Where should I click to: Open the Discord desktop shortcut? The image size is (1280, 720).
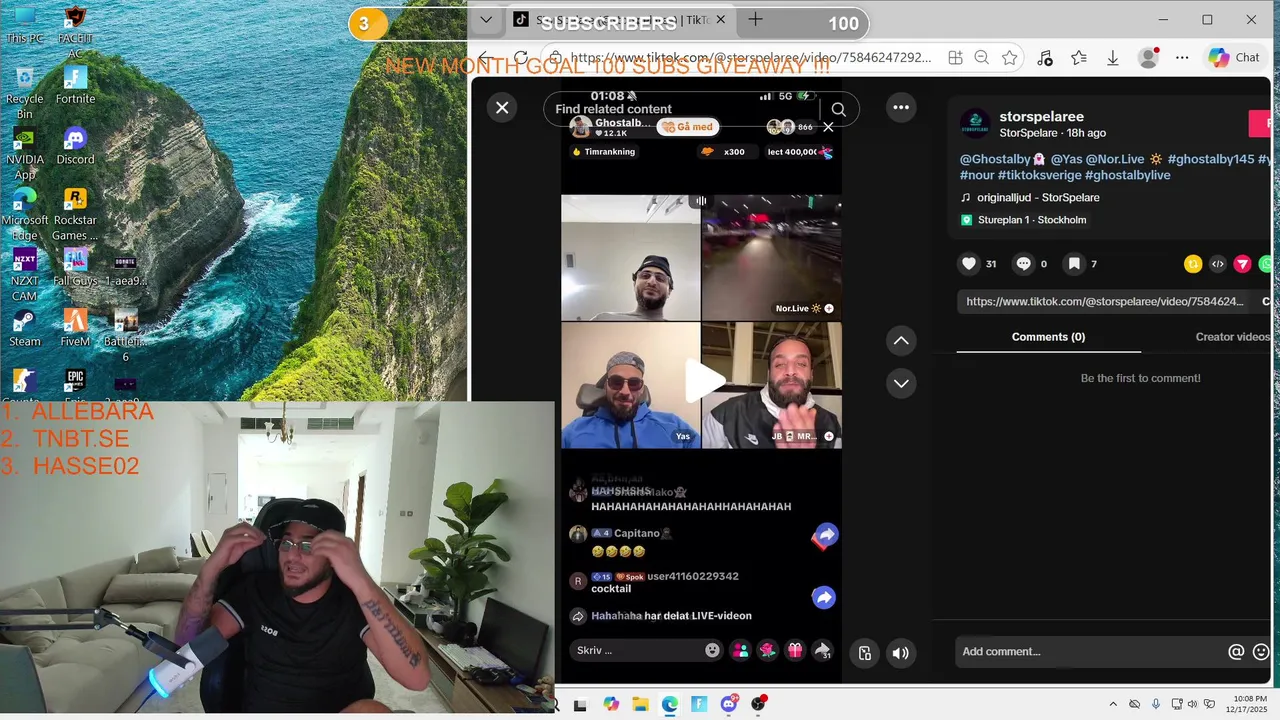click(75, 146)
